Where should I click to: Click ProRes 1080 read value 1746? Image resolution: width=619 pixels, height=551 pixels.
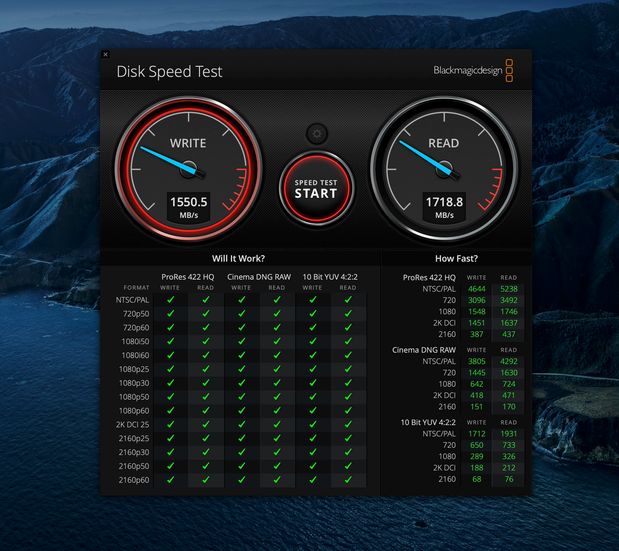click(x=509, y=311)
